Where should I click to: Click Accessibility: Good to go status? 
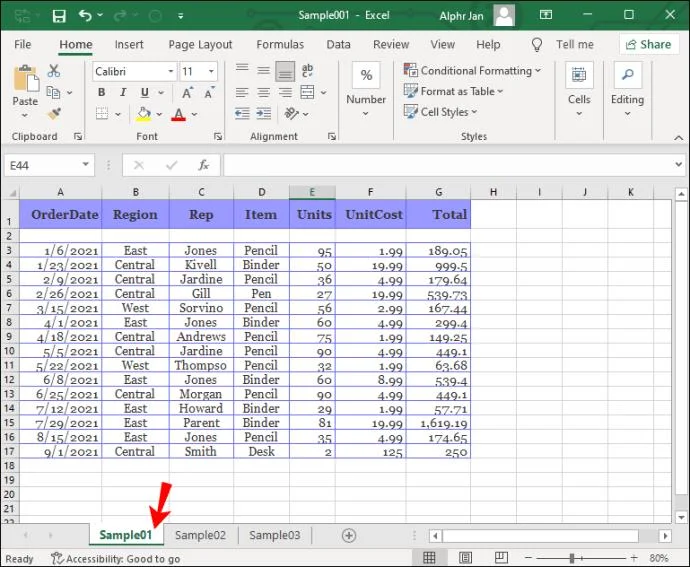pyautogui.click(x=116, y=559)
